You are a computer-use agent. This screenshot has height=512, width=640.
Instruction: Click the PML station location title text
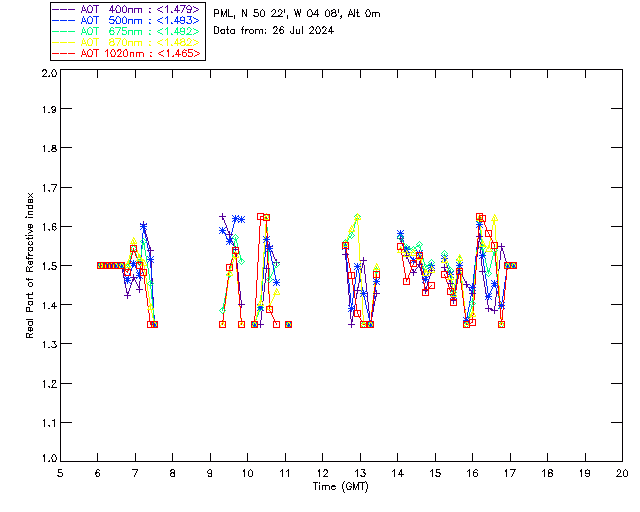297,14
